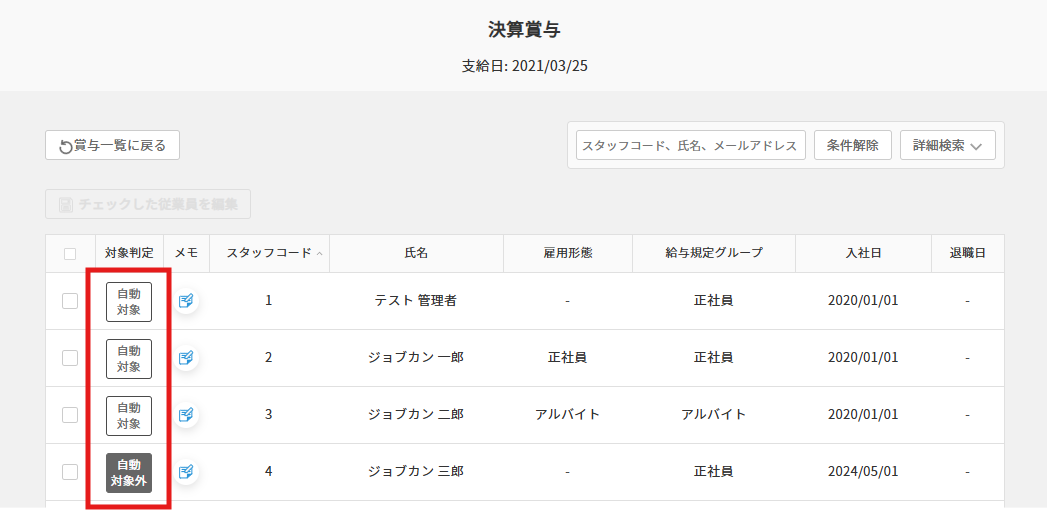The height and width of the screenshot is (510, 1047).
Task: Open memo icon for ジョブカン 一郎
Action: click(186, 358)
